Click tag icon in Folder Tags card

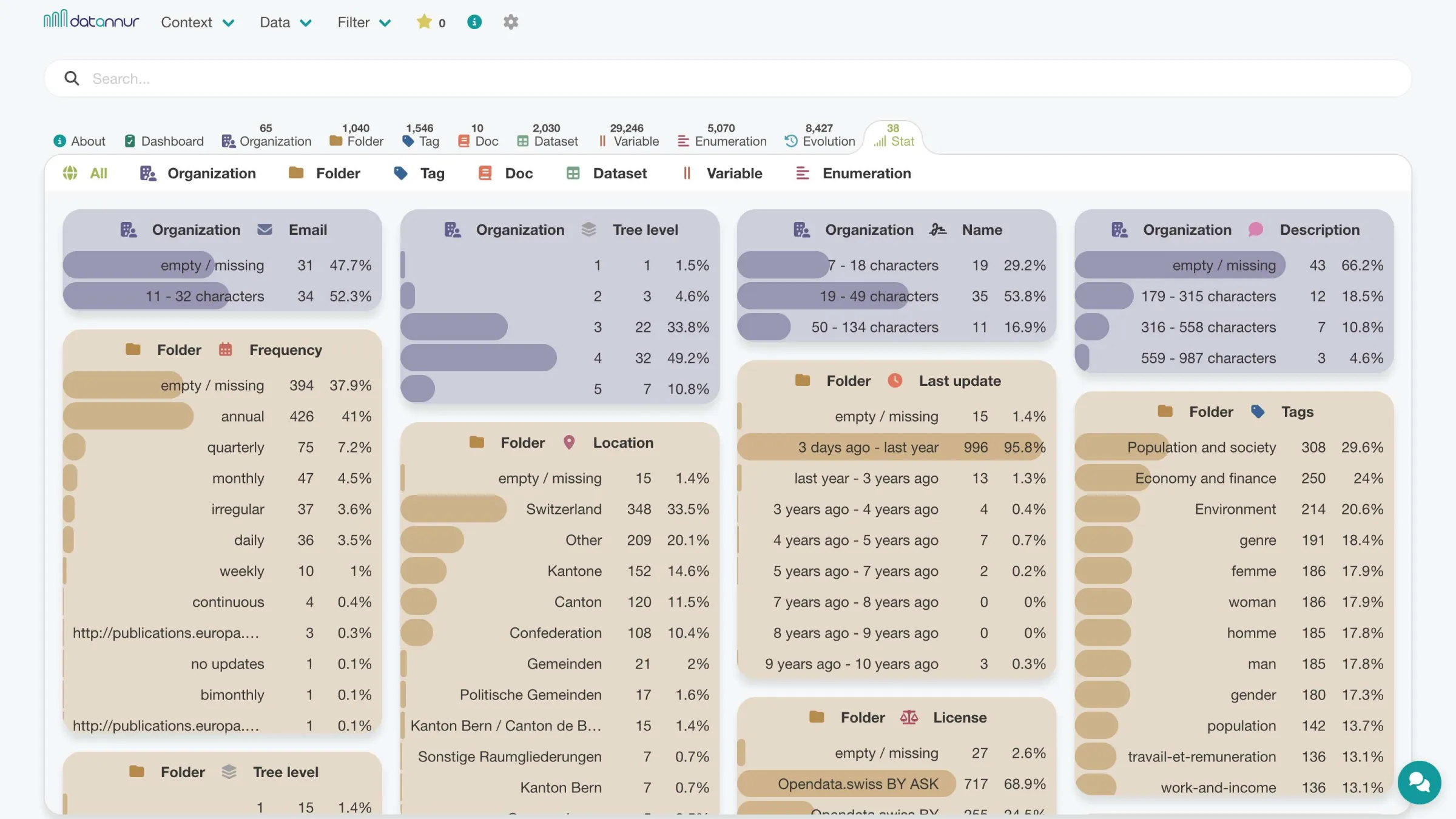1258,412
